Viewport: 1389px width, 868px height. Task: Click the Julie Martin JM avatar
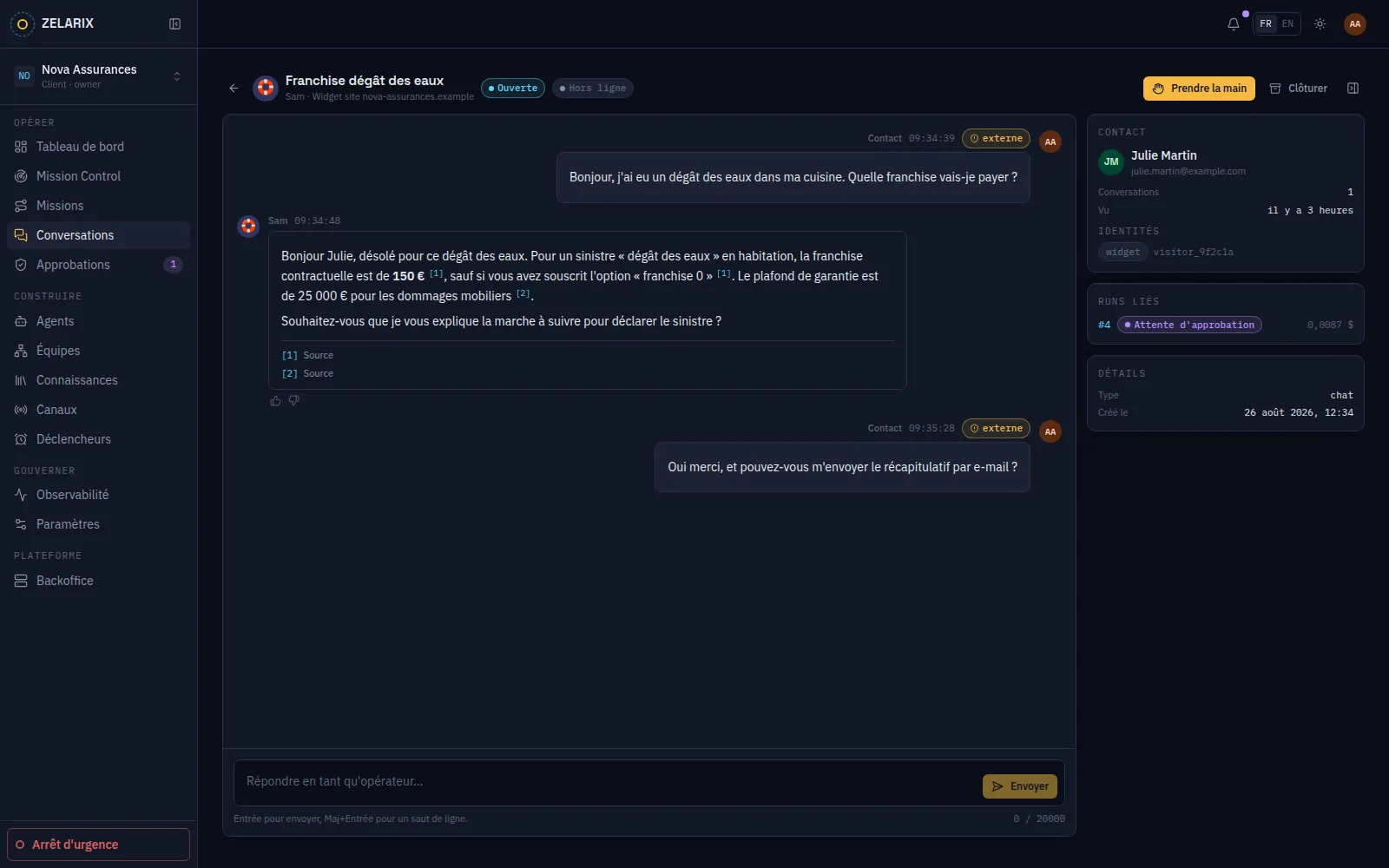tap(1111, 162)
